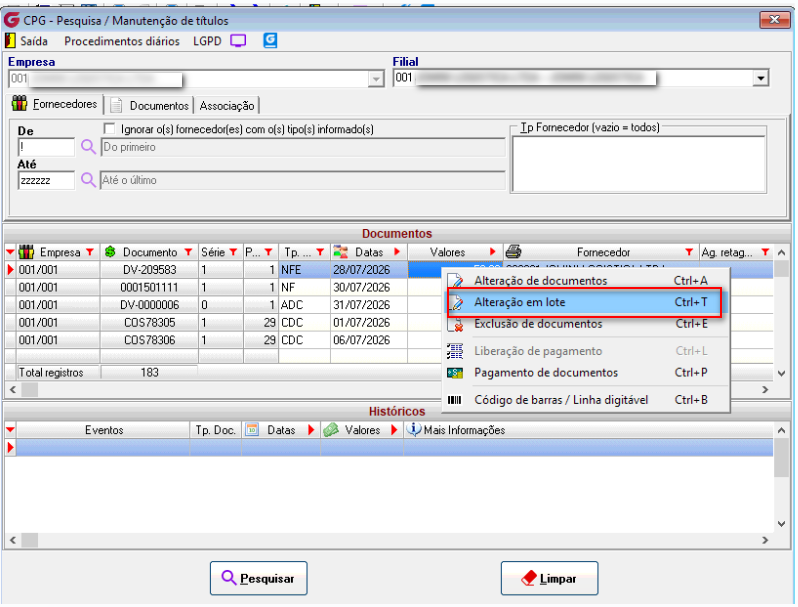The height and width of the screenshot is (607, 798).
Task: Click the Até field containing zzzzzz
Action: click(46, 181)
